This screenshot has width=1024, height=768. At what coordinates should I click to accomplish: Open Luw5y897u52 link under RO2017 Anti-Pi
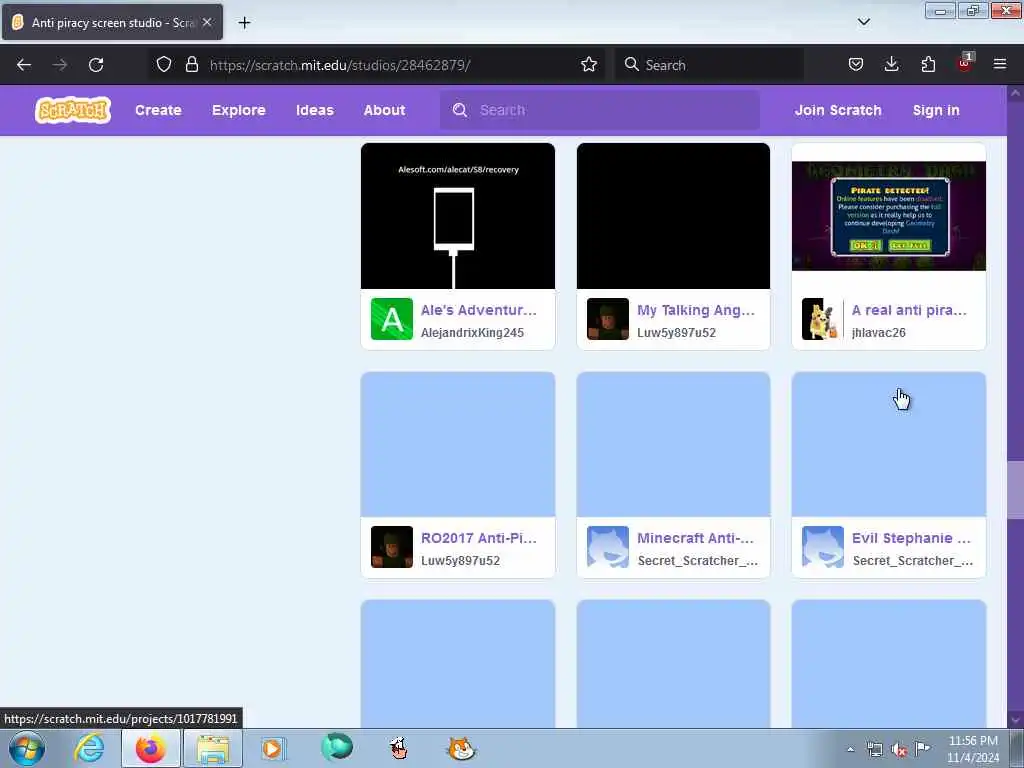pyautogui.click(x=460, y=560)
